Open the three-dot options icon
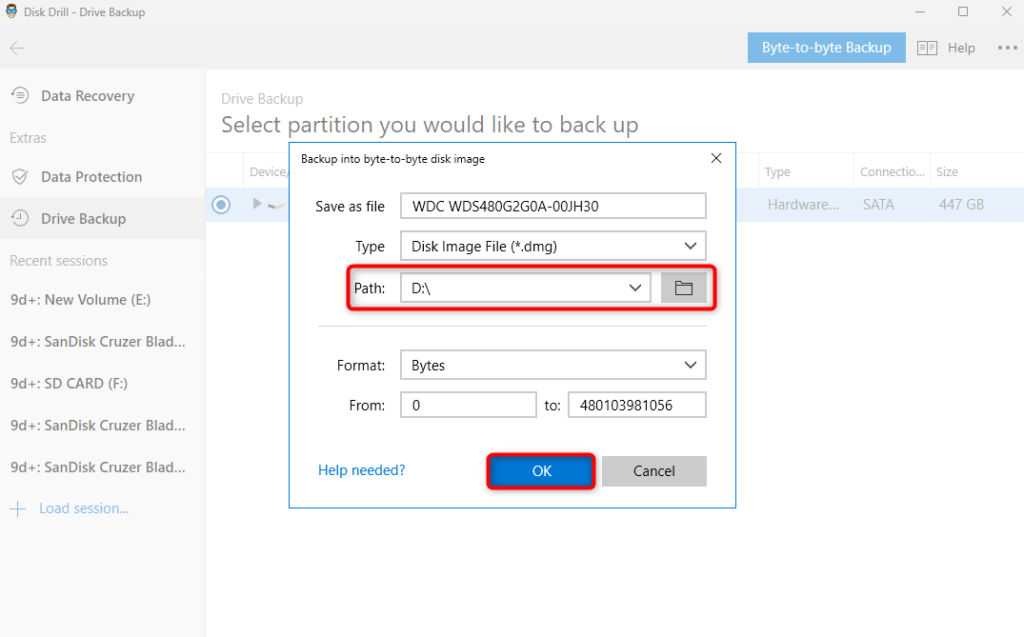Screen dimensions: 1024x637 [x=1006, y=47]
